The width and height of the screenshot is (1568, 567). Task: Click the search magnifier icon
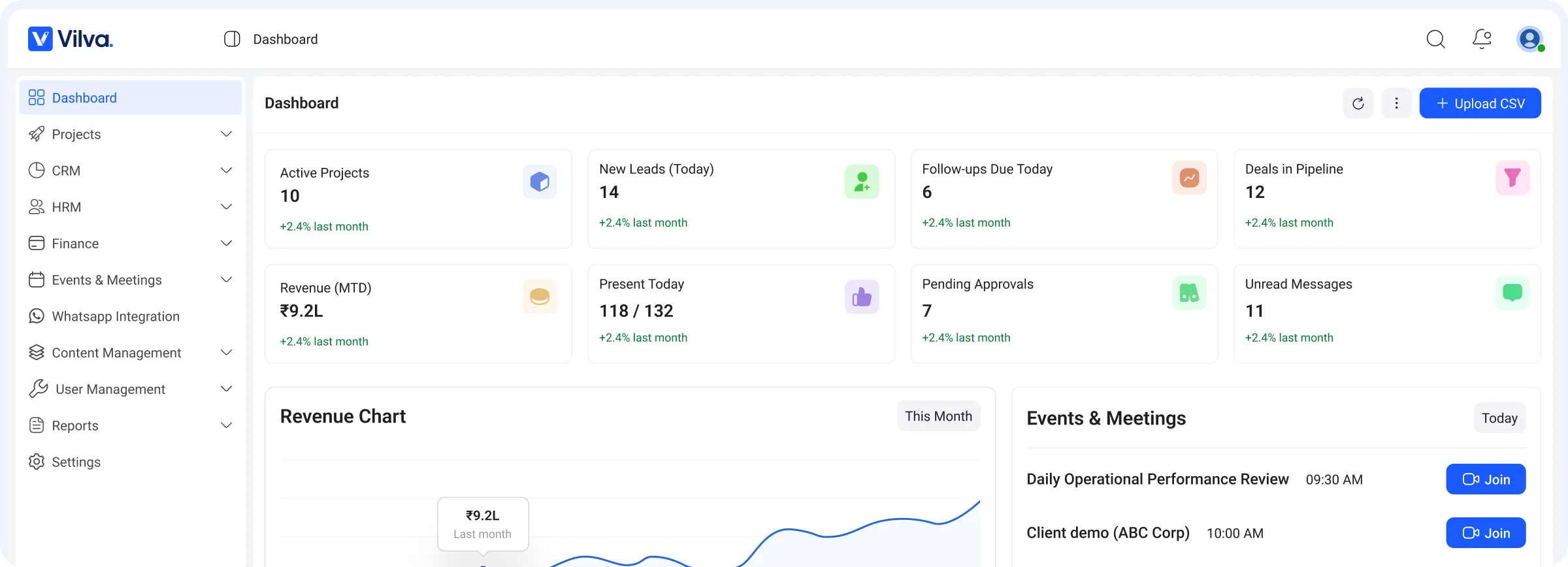click(x=1435, y=39)
